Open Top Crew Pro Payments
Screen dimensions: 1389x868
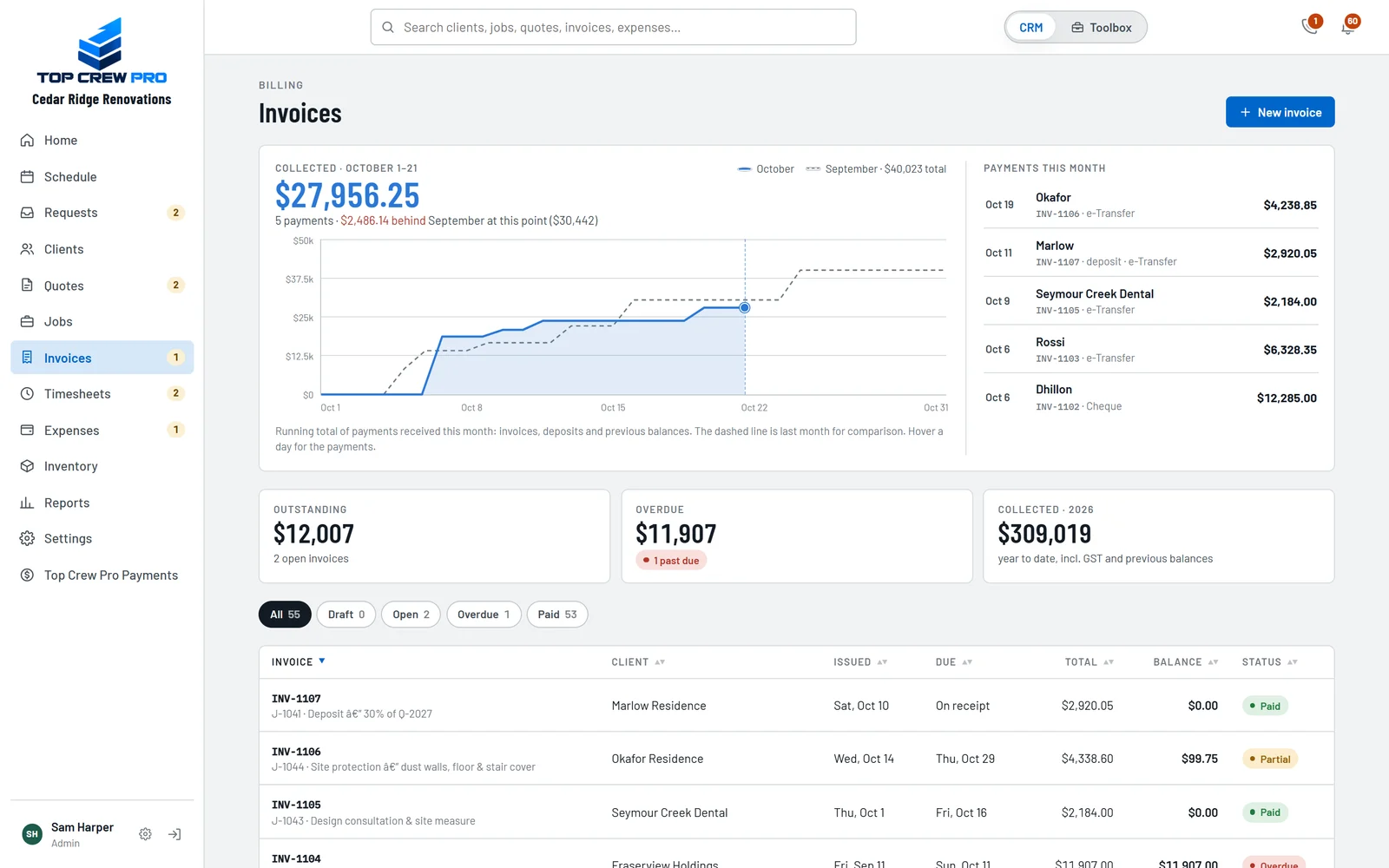click(x=102, y=575)
